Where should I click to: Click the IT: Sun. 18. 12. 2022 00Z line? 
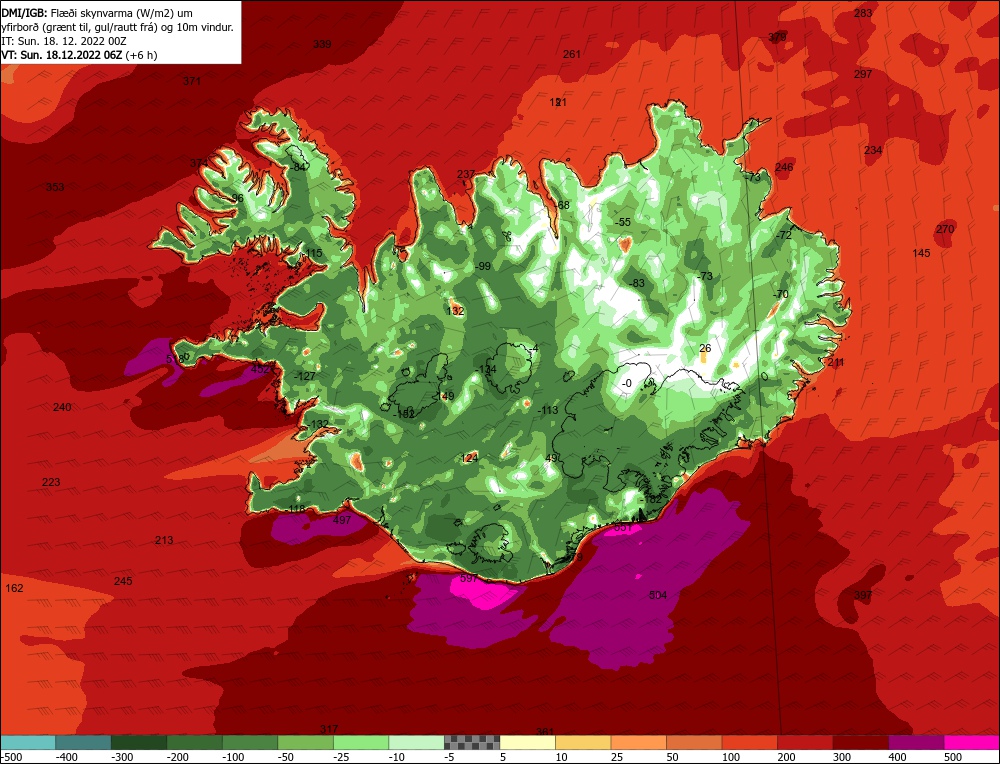click(64, 41)
